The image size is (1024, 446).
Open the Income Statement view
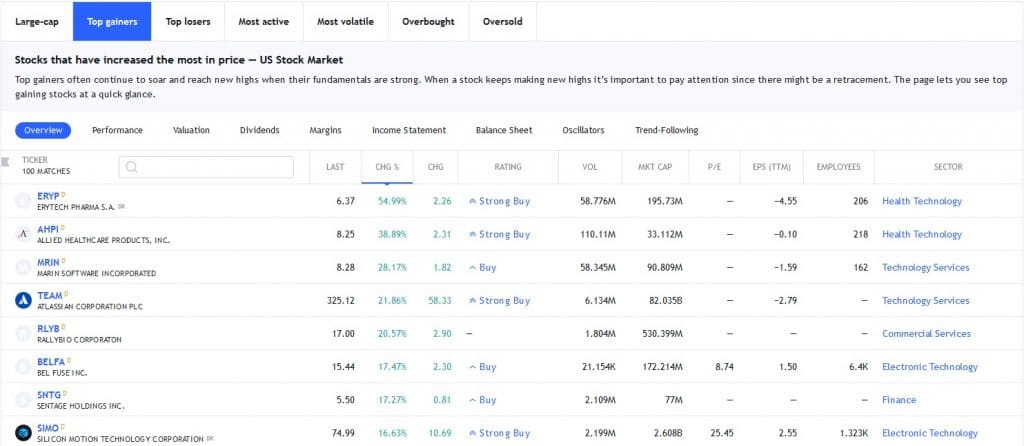[409, 130]
